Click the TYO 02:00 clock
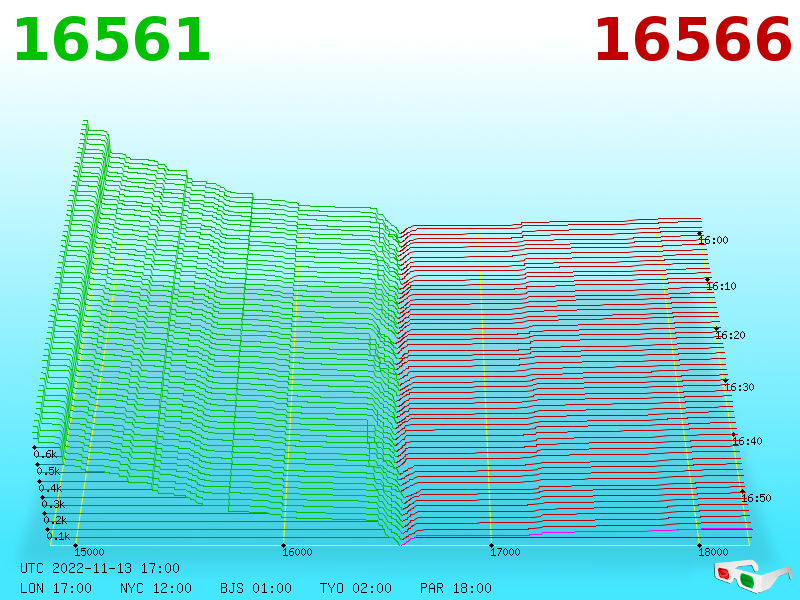Viewport: 800px width, 600px height. pos(356,588)
